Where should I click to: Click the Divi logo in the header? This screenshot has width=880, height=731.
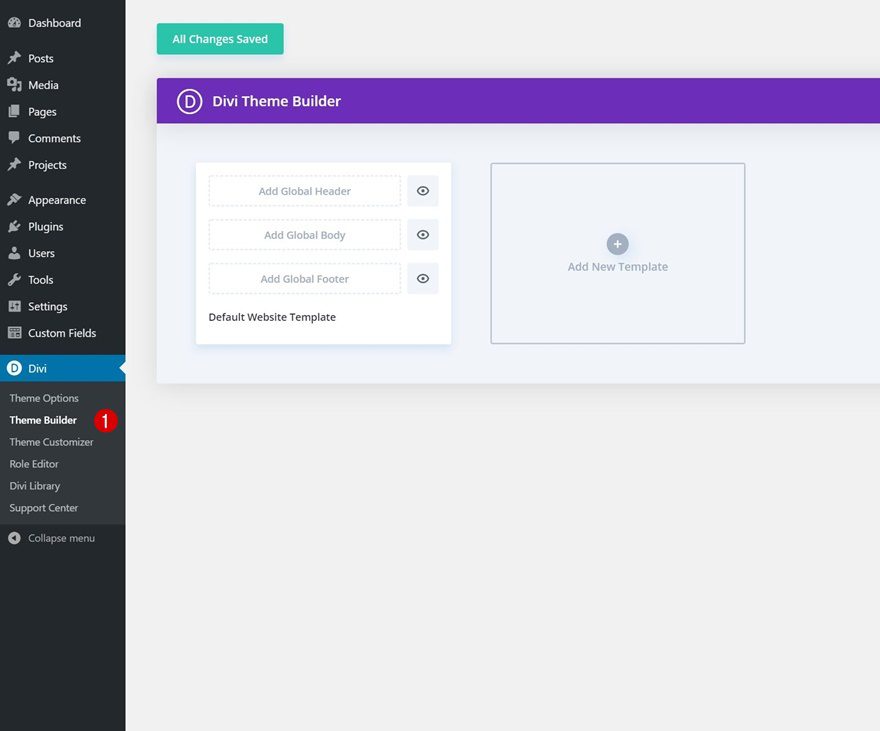coord(189,100)
